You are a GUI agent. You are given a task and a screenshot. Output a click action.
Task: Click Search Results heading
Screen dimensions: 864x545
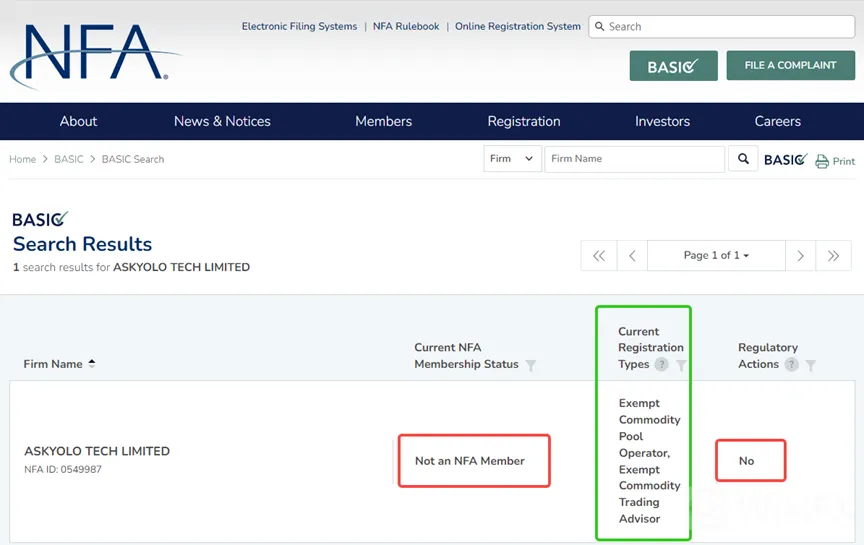pos(83,244)
